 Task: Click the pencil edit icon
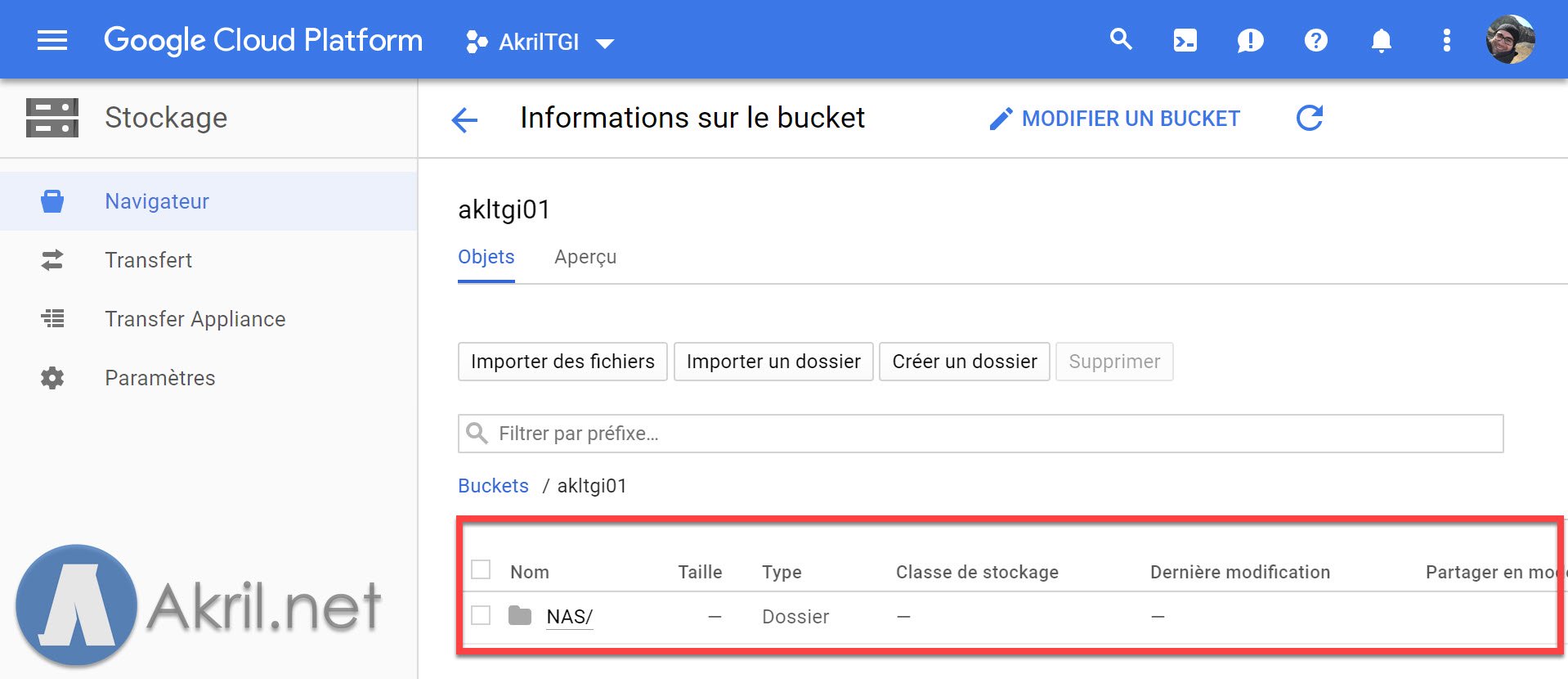[x=1001, y=119]
